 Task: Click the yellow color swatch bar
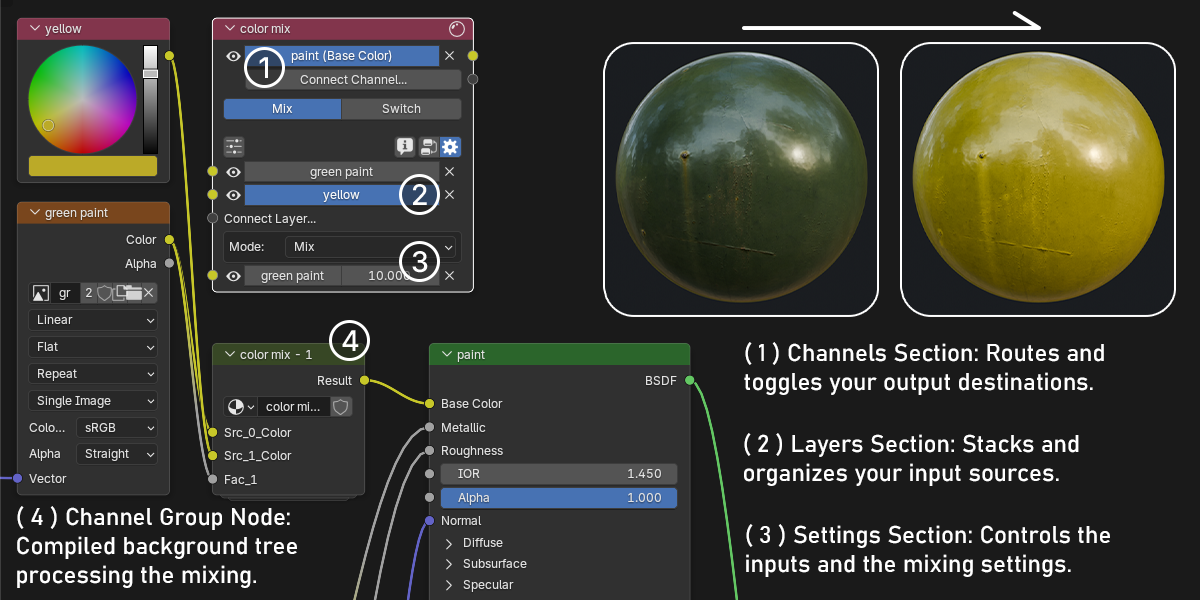click(x=93, y=166)
